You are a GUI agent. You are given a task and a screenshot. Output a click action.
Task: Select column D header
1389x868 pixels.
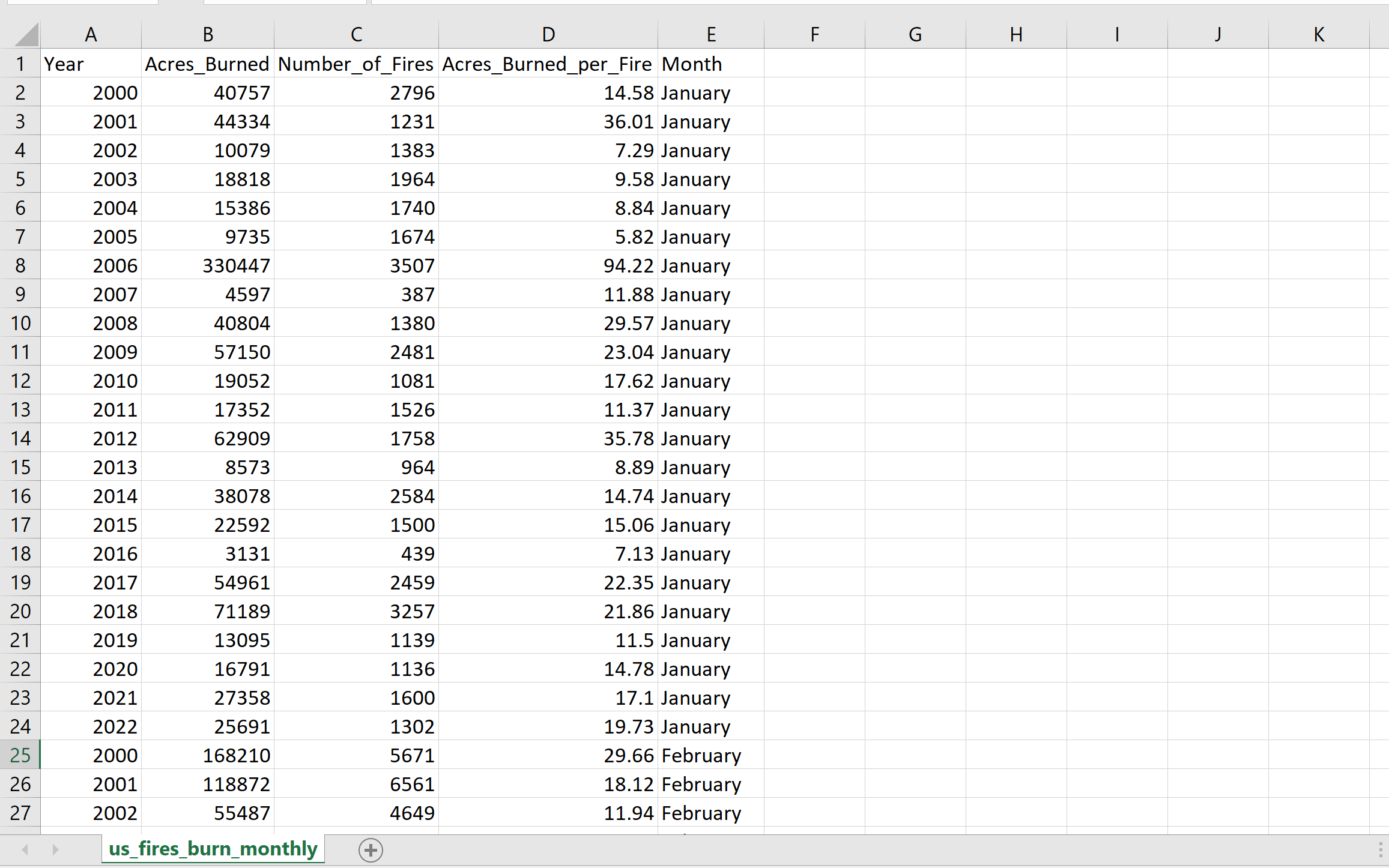pyautogui.click(x=548, y=35)
